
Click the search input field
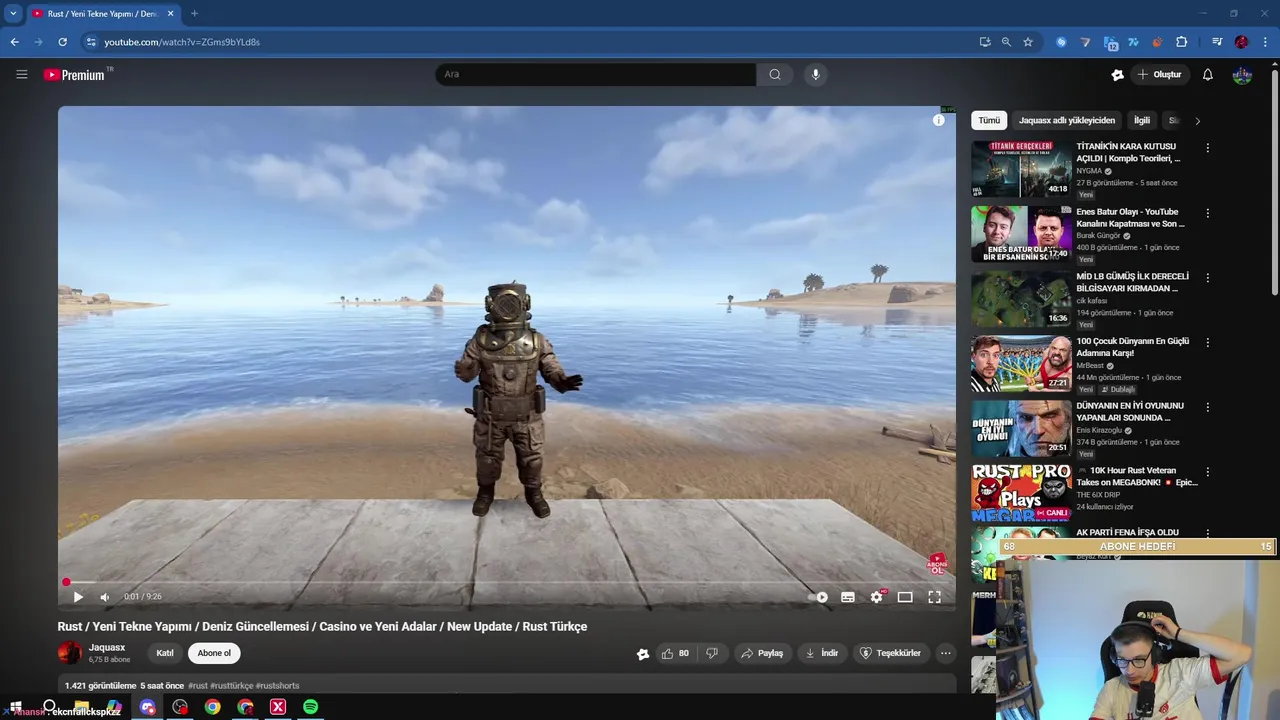(x=595, y=74)
